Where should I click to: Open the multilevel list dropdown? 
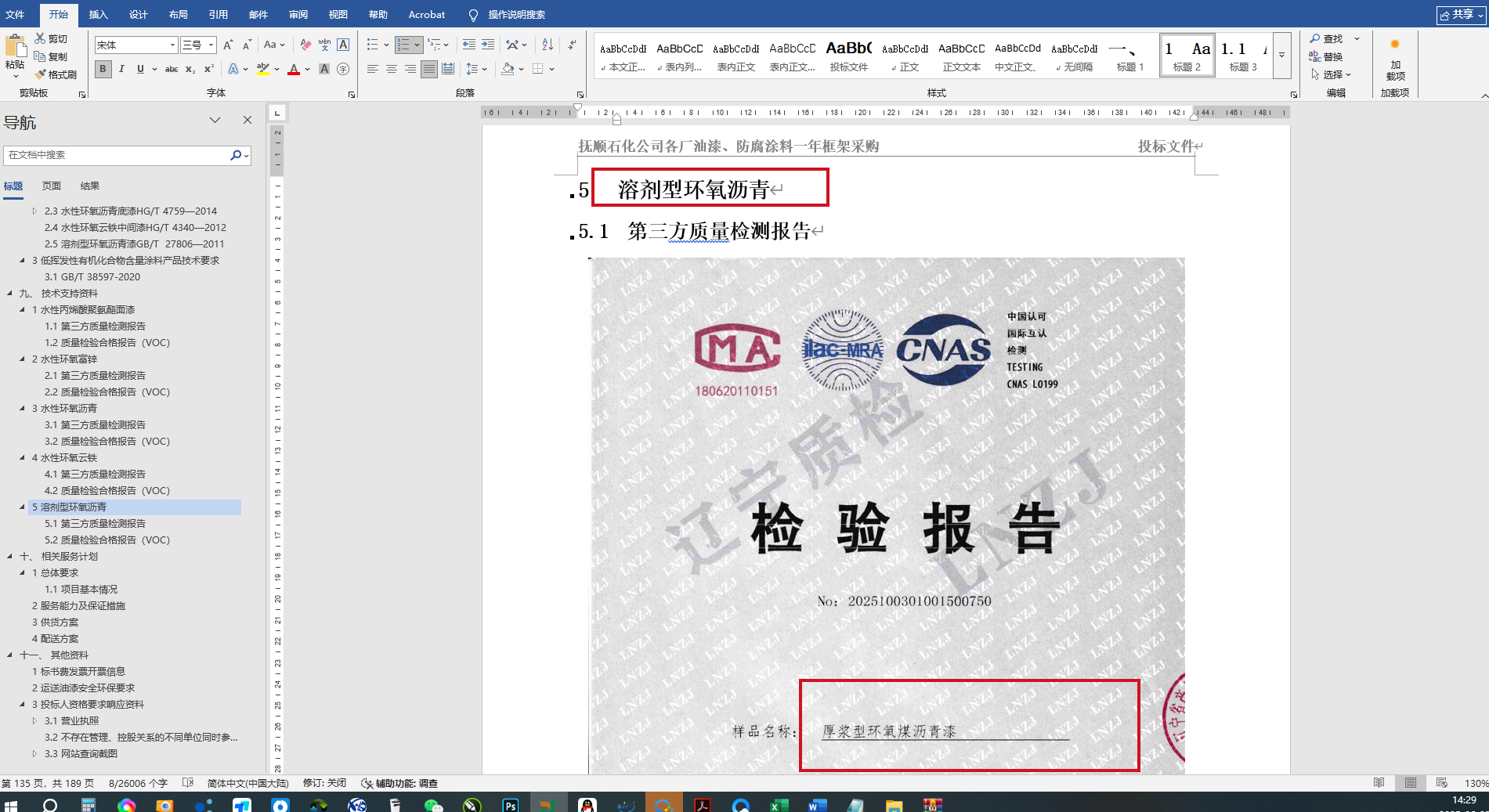pyautogui.click(x=439, y=45)
